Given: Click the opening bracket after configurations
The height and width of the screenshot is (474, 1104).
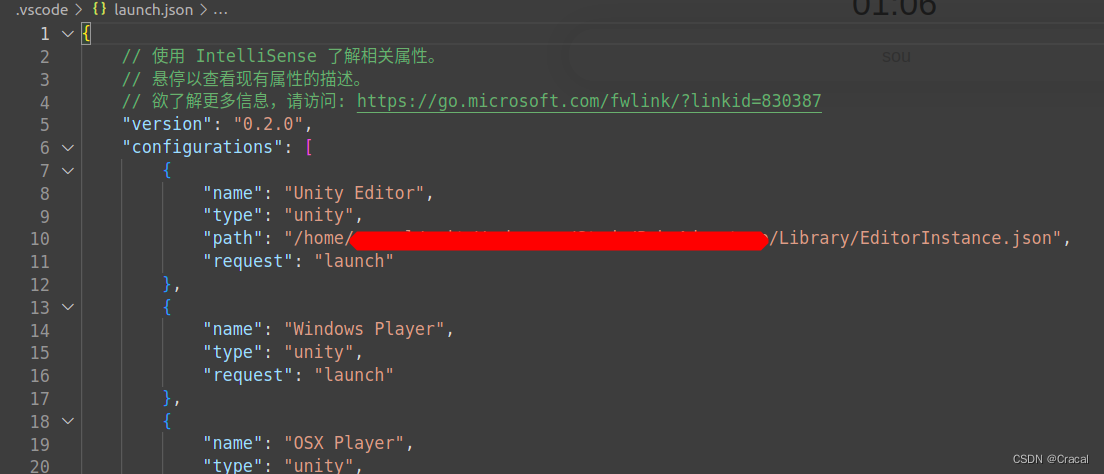Looking at the screenshot, I should (308, 147).
